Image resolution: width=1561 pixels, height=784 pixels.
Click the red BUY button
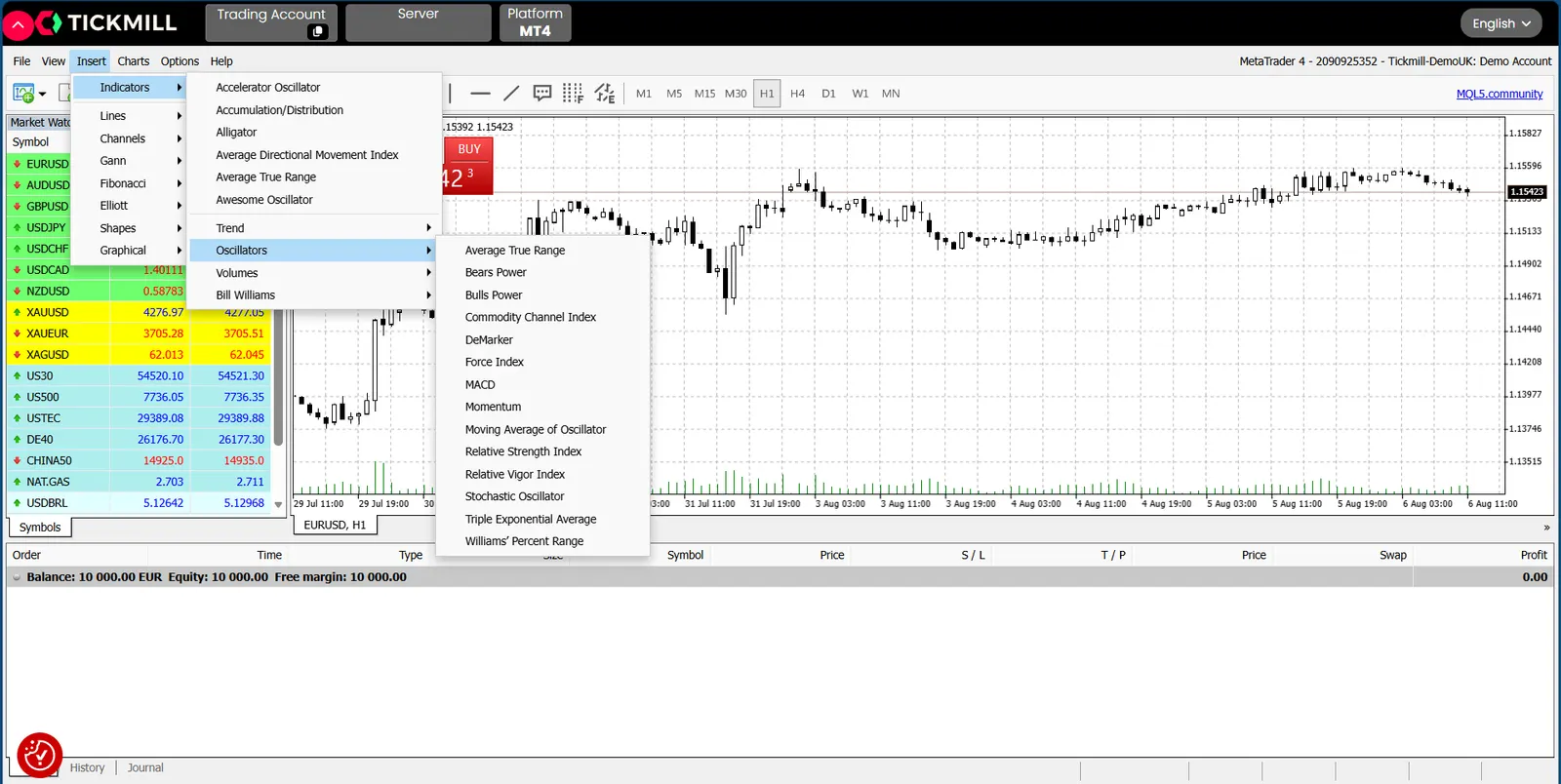tap(468, 165)
